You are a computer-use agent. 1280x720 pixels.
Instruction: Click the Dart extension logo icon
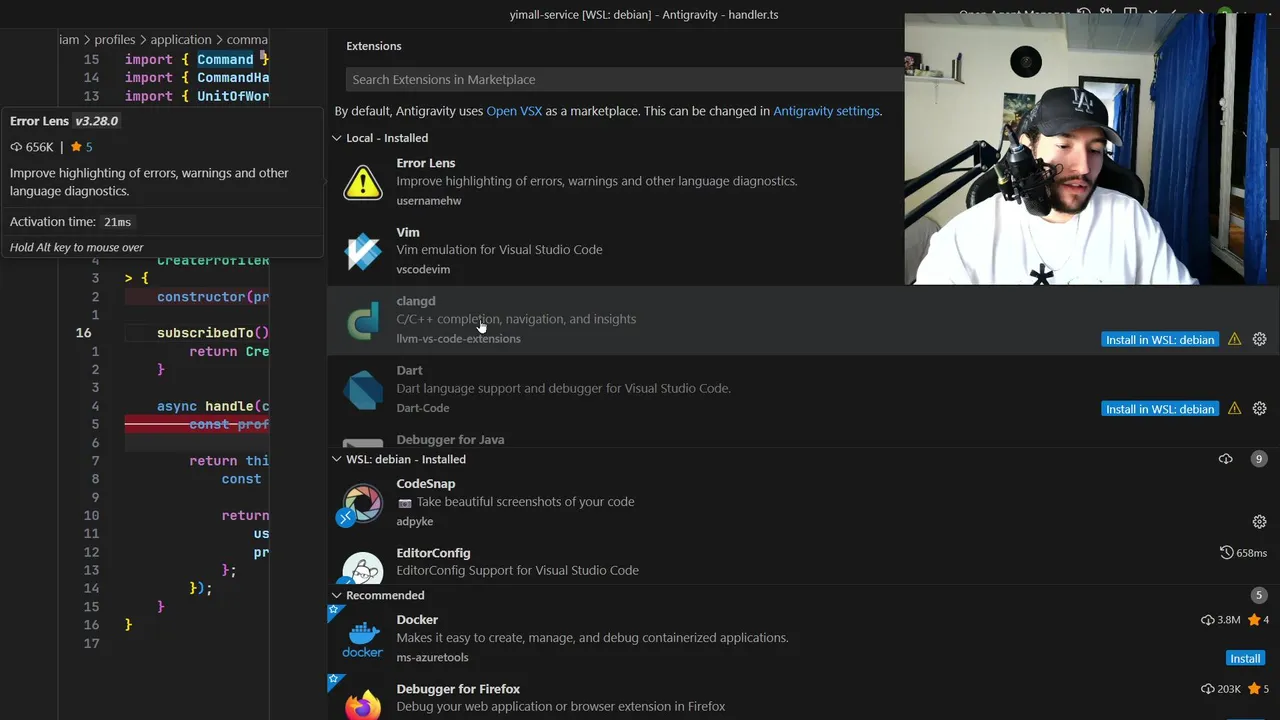363,390
